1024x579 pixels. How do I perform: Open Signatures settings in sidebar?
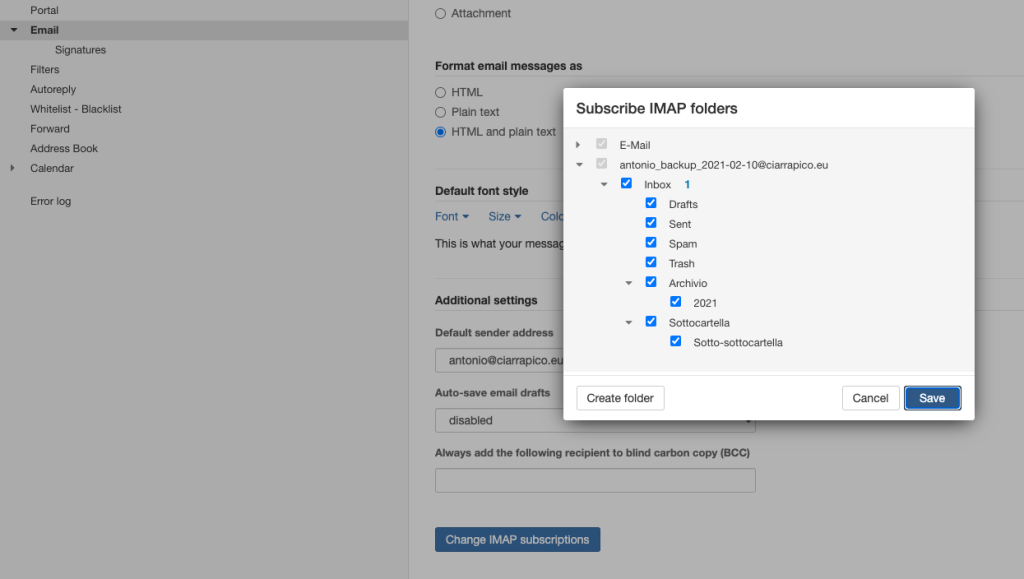(x=80, y=50)
